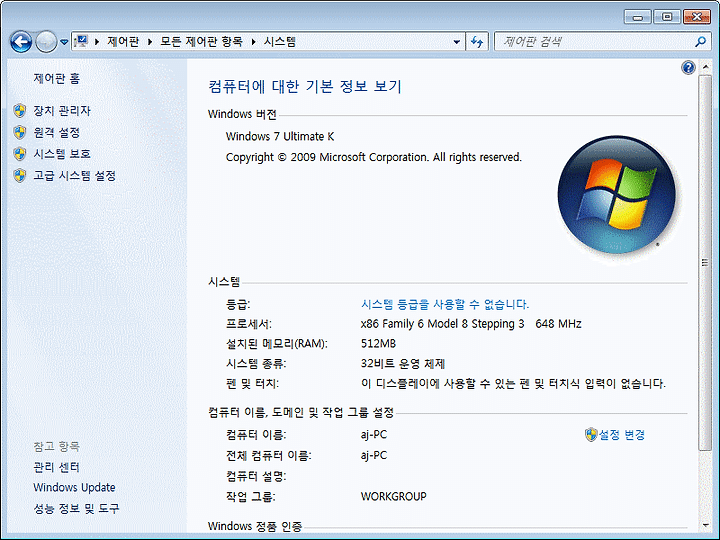The width and height of the screenshot is (720, 540).
Task: Click the 펜 및 터치 status text
Action: pos(513,383)
